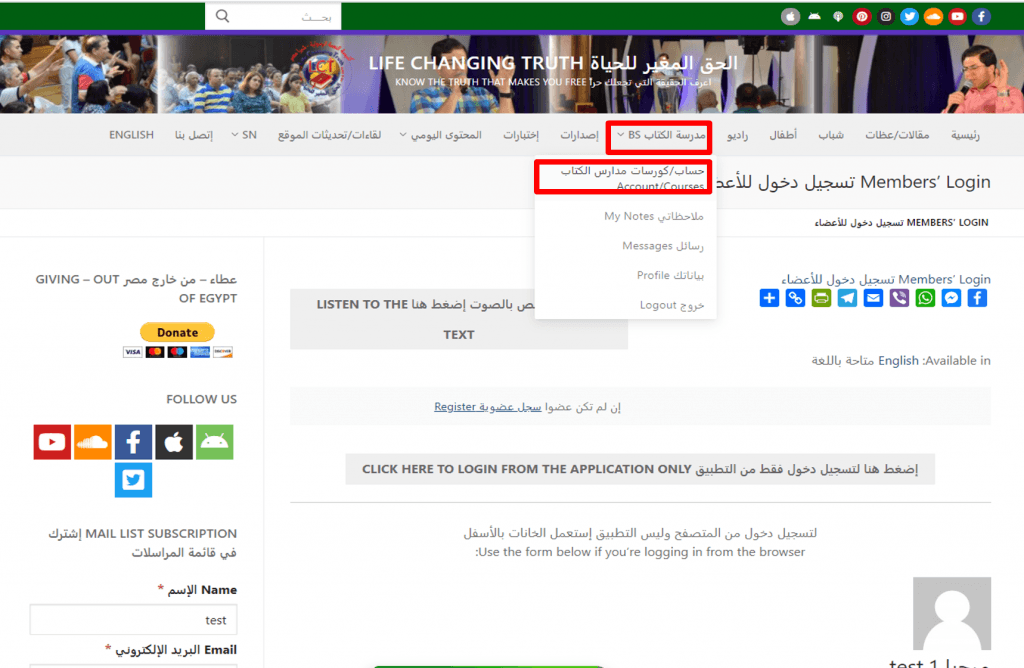Open the Instagram icon in top bar
The height and width of the screenshot is (668, 1024).
pyautogui.click(x=885, y=16)
